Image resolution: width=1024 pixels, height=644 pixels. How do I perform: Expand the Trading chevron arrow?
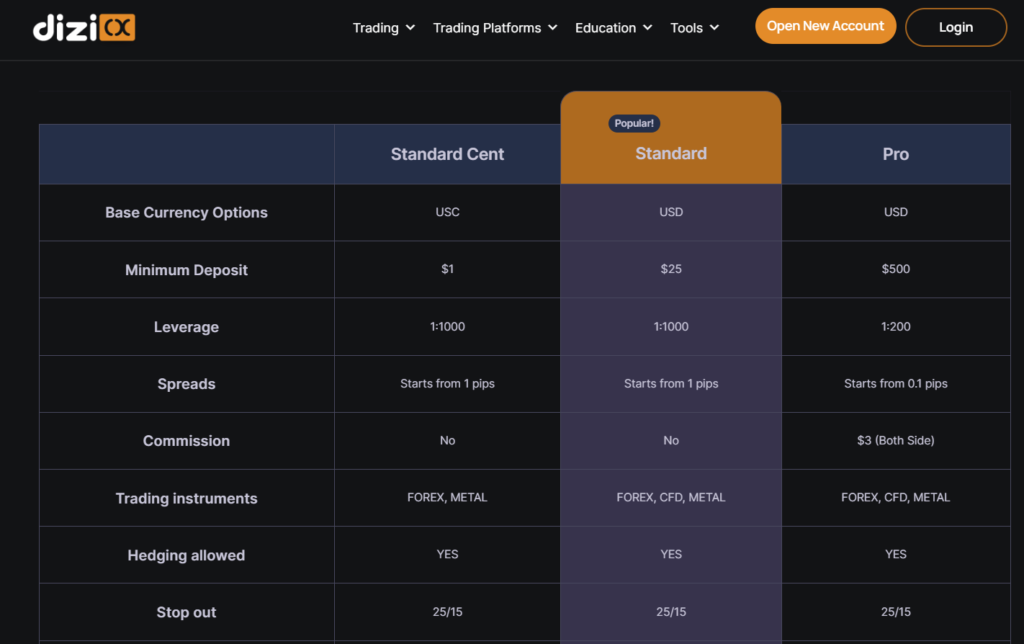(410, 27)
